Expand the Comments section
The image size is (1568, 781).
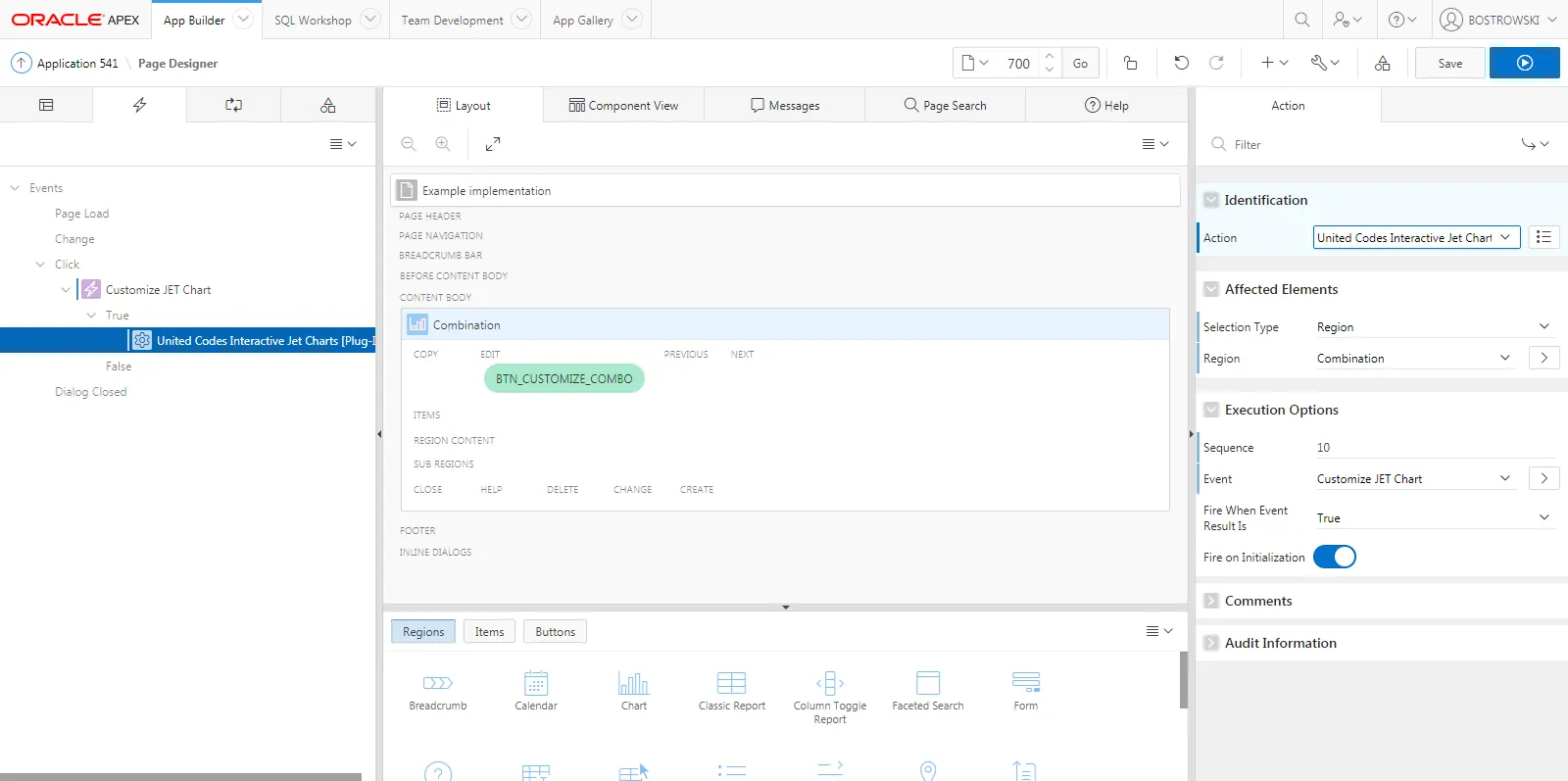pos(1211,601)
